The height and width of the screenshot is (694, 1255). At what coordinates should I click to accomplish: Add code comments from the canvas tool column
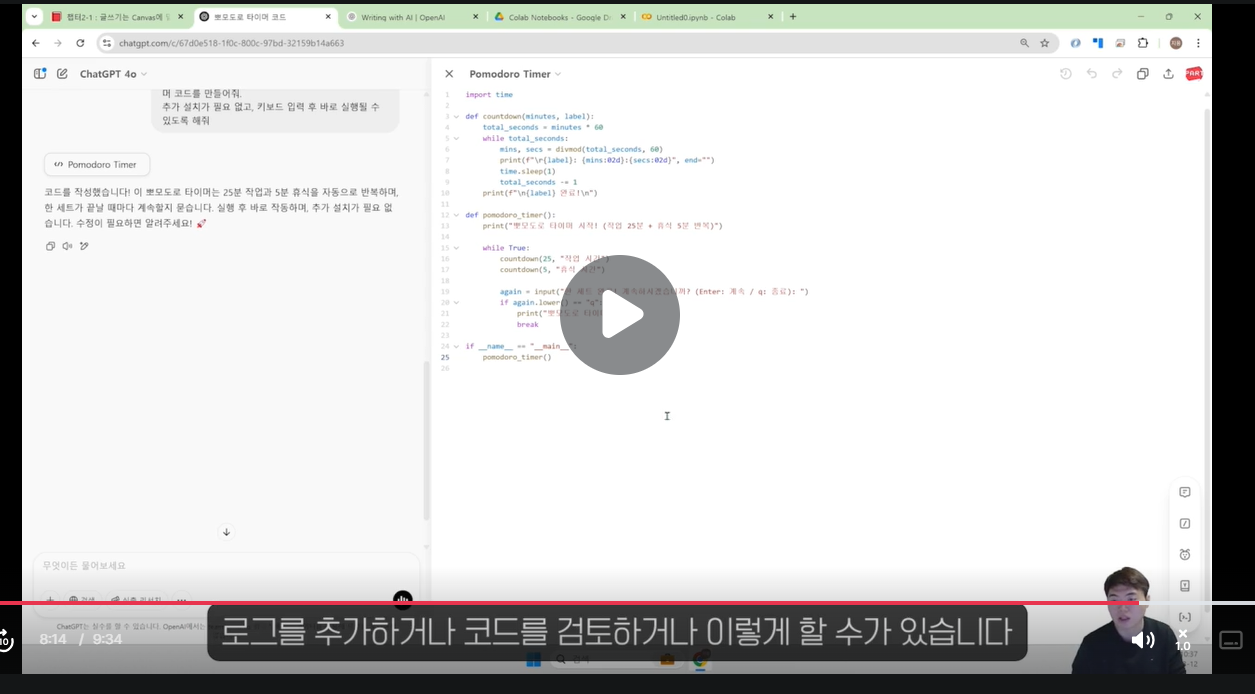point(1185,492)
